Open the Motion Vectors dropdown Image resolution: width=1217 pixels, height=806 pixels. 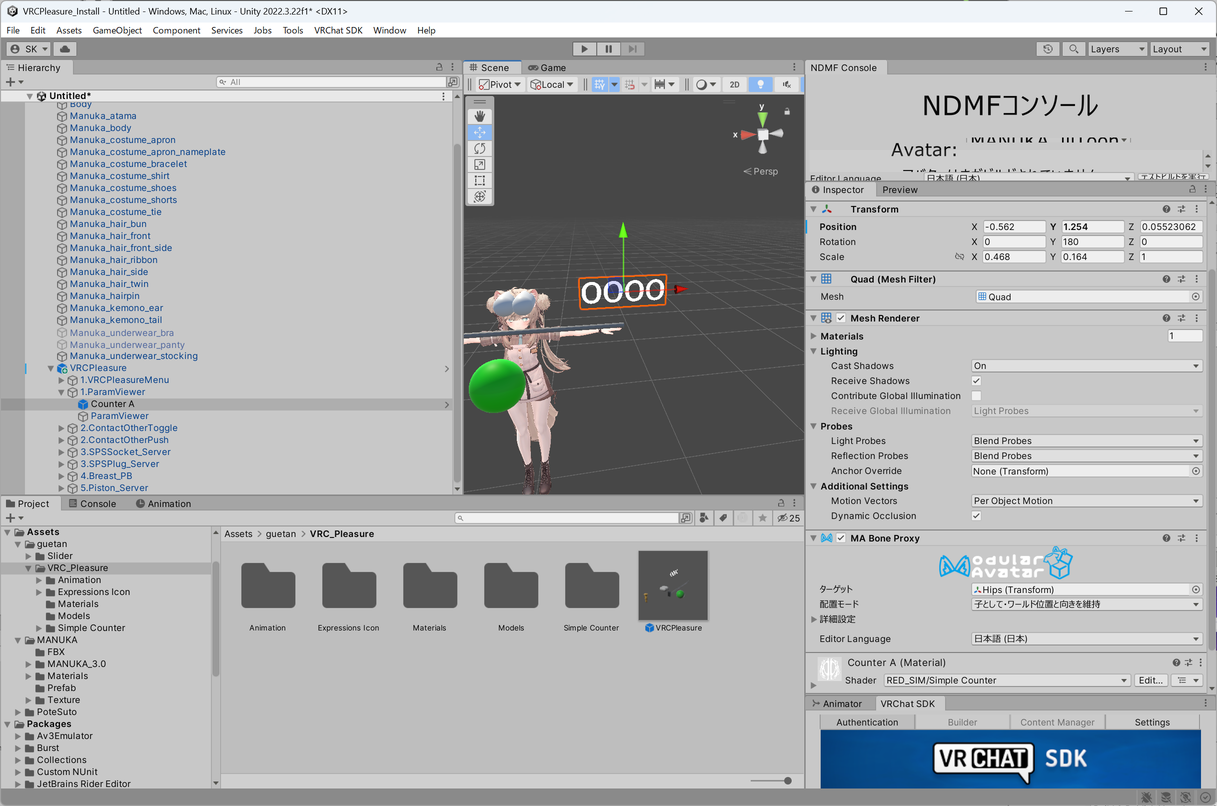(x=1086, y=501)
